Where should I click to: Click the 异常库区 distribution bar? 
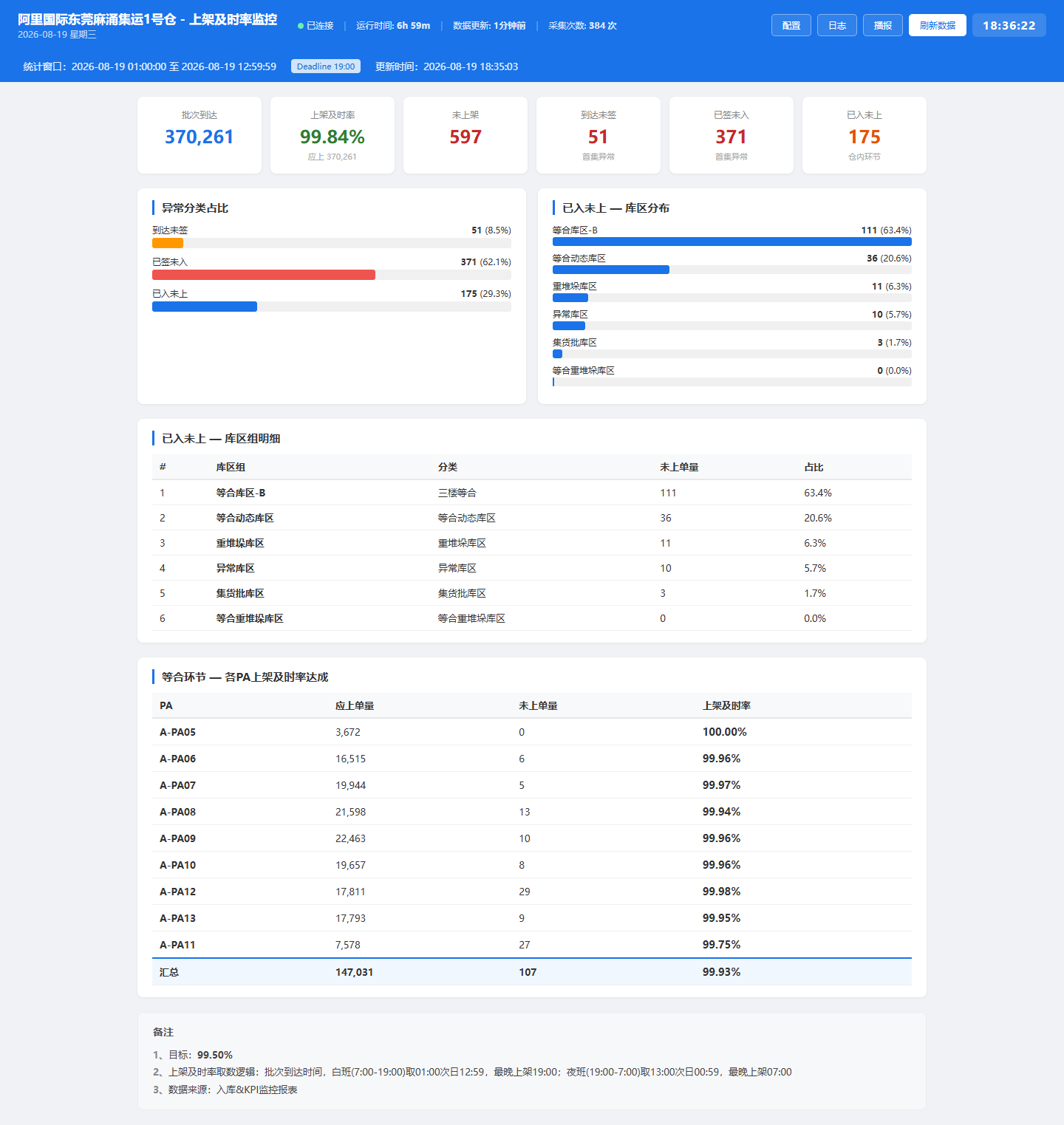(569, 326)
